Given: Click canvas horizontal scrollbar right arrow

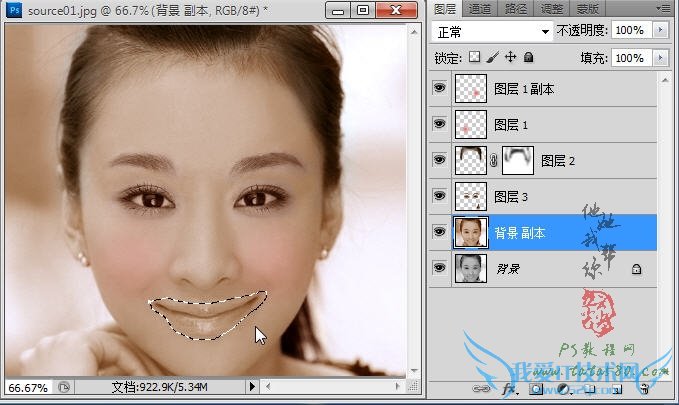Looking at the screenshot, I should tap(398, 386).
